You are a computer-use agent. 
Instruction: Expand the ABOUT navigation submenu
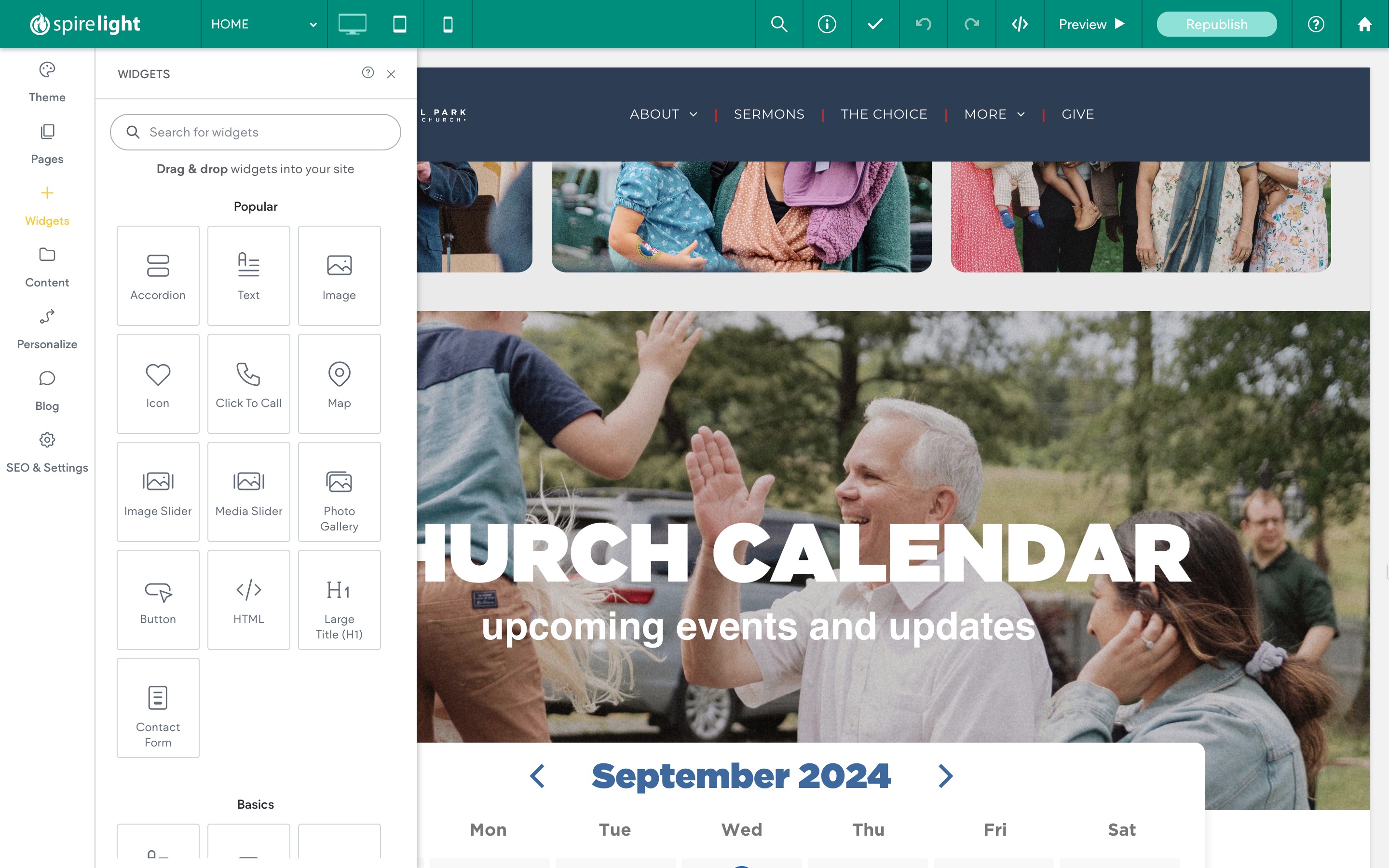tap(664, 114)
